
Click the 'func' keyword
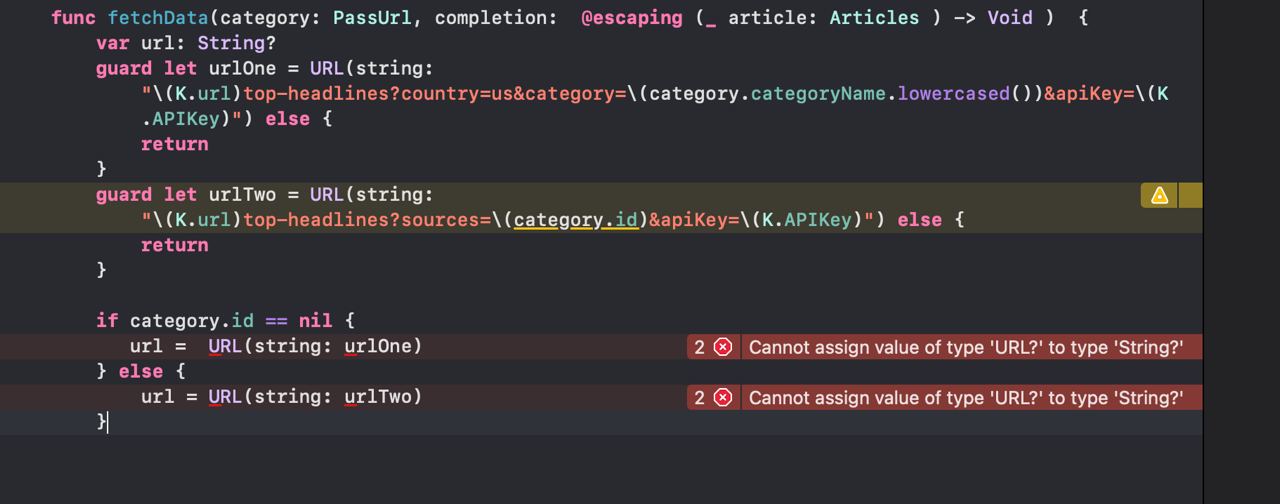[x=74, y=18]
